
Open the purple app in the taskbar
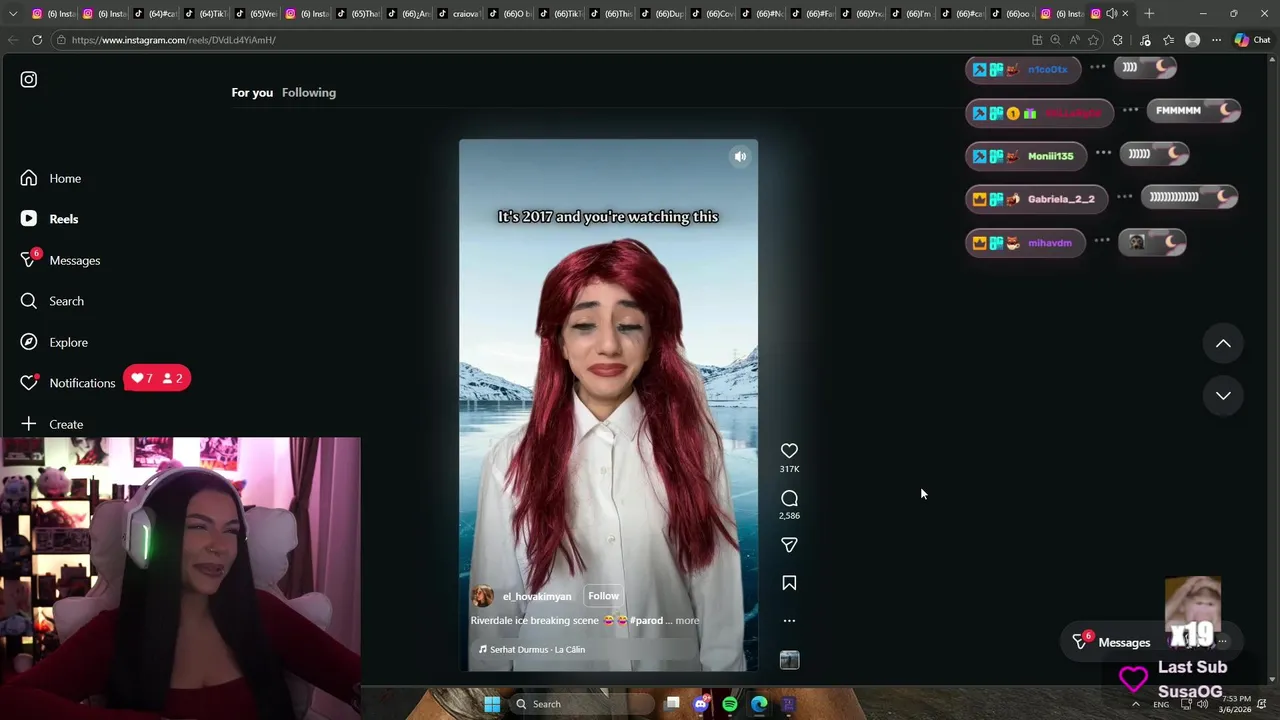pos(788,704)
